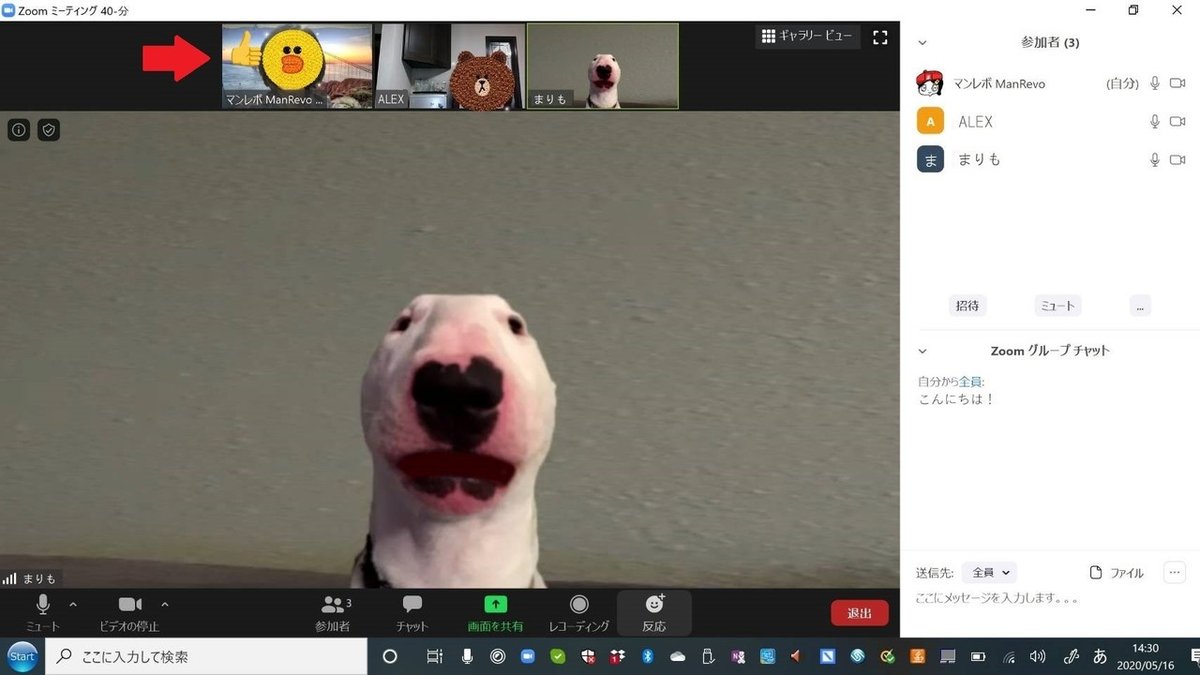Viewport: 1200px width, 675px height.
Task: Show meeting information icon
Action: (x=19, y=130)
